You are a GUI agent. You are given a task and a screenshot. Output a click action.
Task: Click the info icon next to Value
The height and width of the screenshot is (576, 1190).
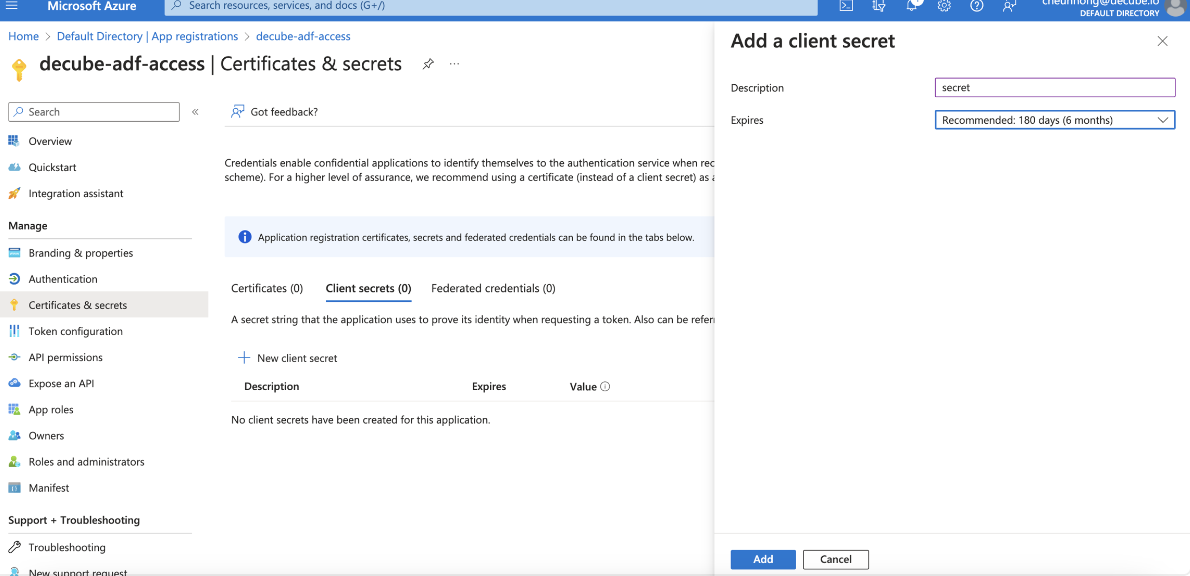click(605, 387)
